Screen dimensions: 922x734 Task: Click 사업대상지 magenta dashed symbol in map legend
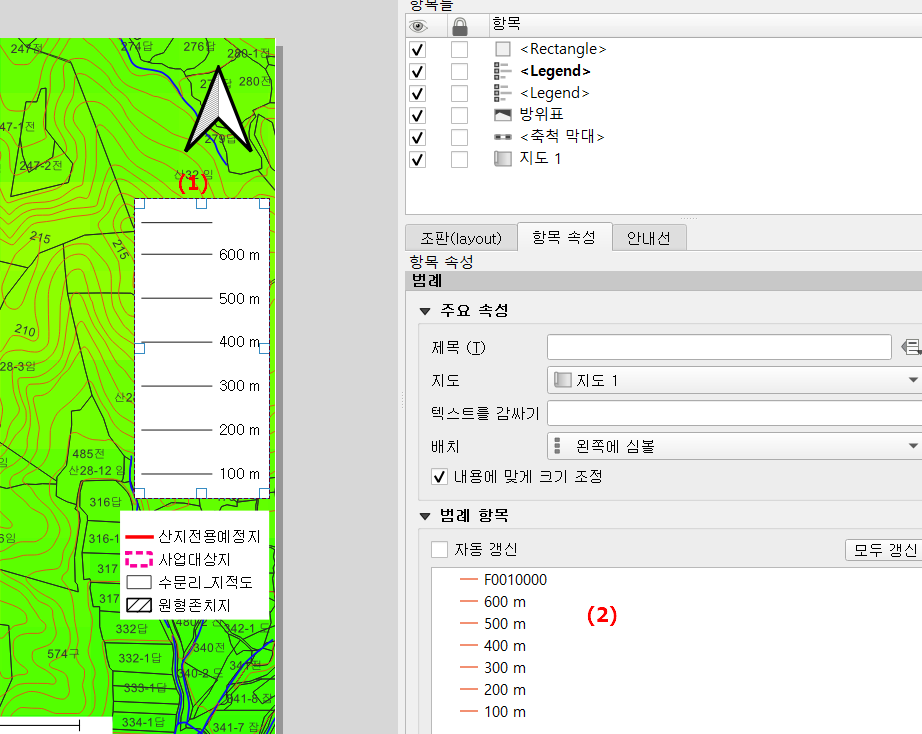pyautogui.click(x=139, y=559)
